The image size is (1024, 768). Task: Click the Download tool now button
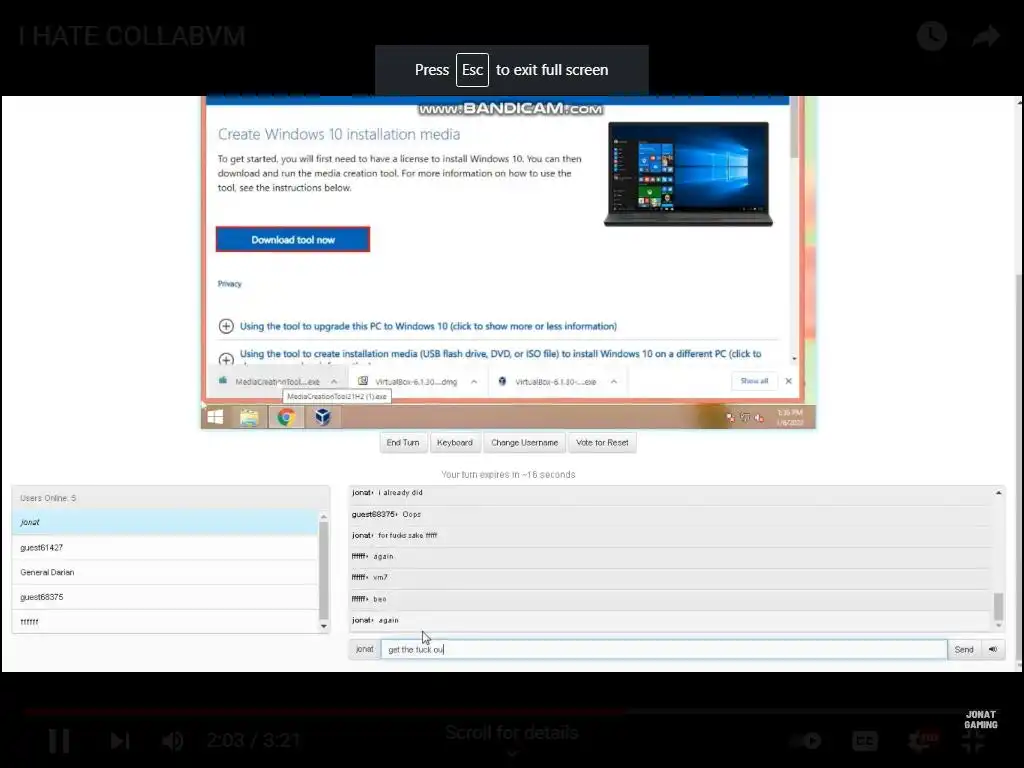tap(293, 240)
